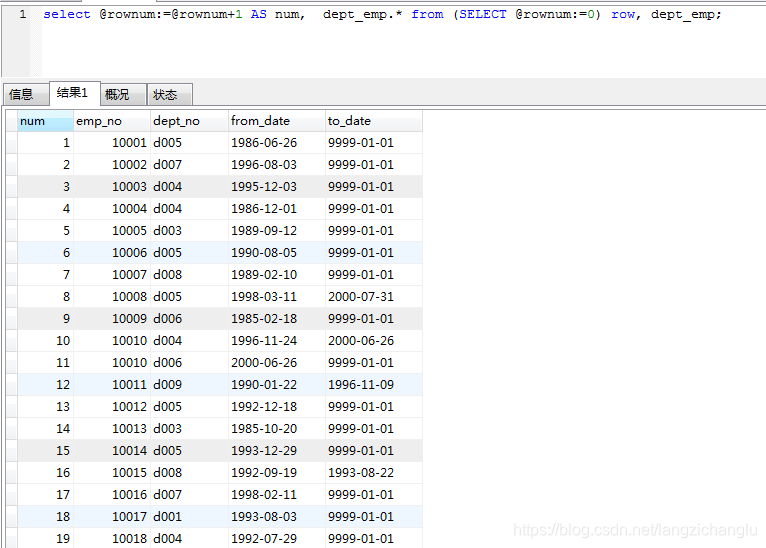766x548 pixels.
Task: Click from_date 1993-12-29
Action: (x=277, y=450)
